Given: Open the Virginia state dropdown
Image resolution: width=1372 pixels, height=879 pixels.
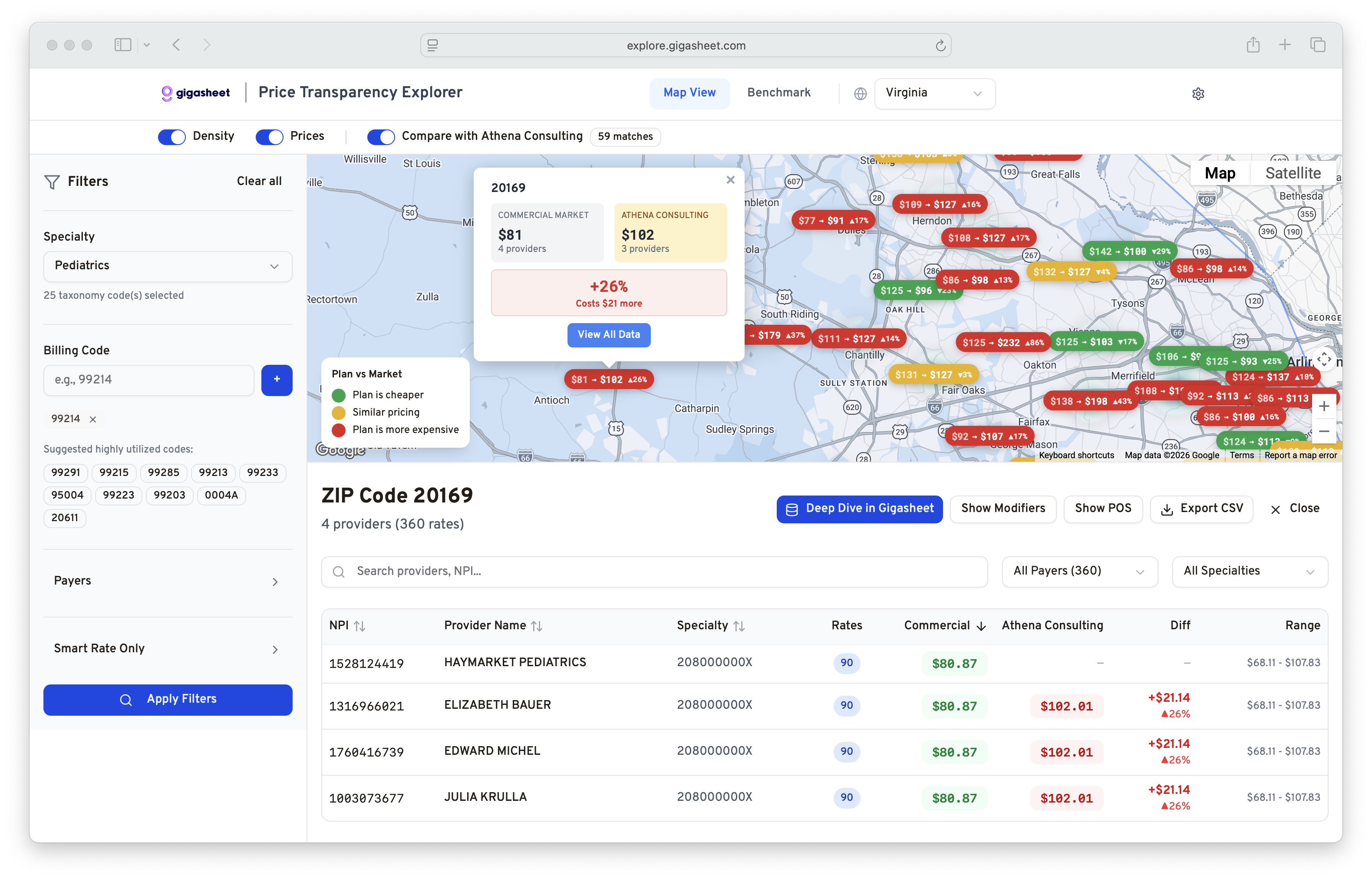Looking at the screenshot, I should coord(934,93).
